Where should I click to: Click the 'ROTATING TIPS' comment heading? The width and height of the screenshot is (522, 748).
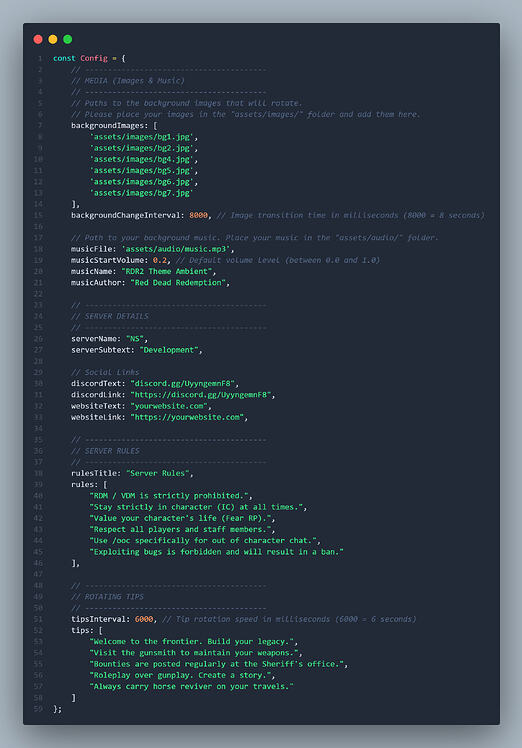click(x=107, y=597)
